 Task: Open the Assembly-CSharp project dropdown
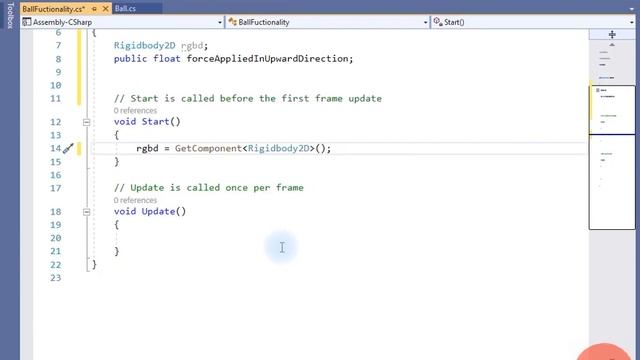tap(122, 22)
